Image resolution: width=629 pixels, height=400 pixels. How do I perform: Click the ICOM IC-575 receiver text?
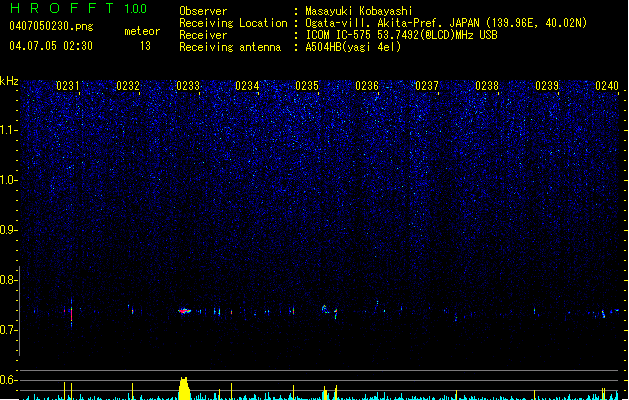[401, 35]
